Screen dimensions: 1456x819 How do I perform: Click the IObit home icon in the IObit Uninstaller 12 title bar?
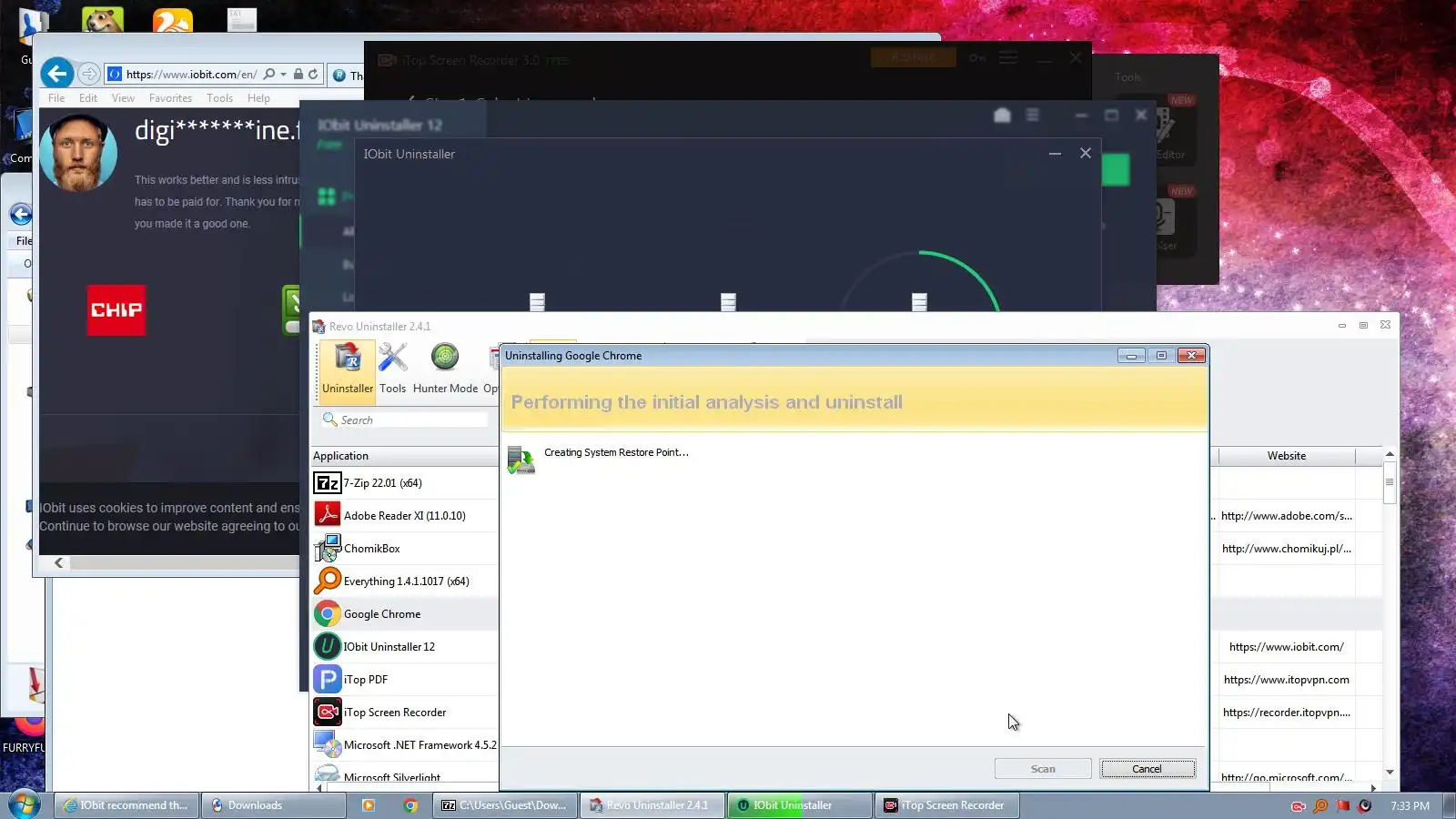(x=1002, y=116)
